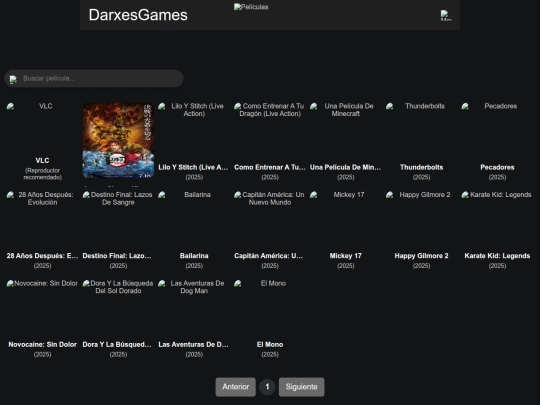This screenshot has height=405, width=540.
Task: Click the Demon Slayer movie poster thumbnail
Action: [x=118, y=140]
